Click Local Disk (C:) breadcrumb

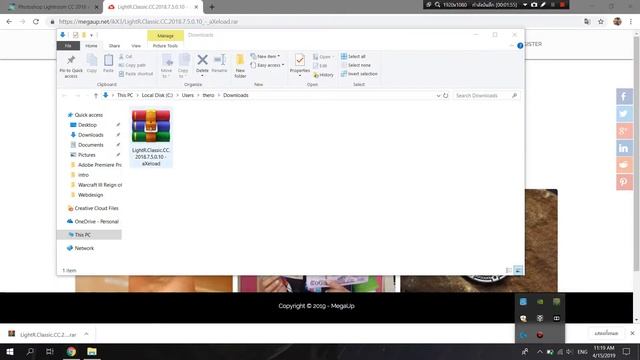[x=157, y=95]
